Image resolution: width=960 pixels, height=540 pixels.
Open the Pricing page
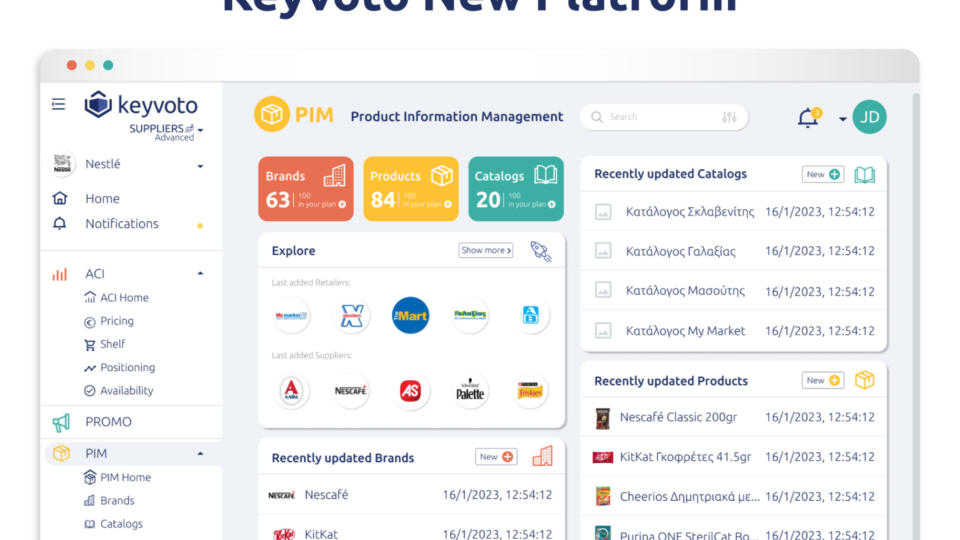coord(108,321)
